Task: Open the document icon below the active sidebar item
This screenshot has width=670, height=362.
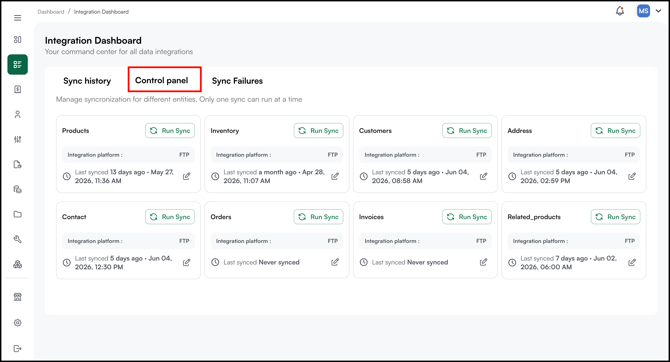Action: 18,89
